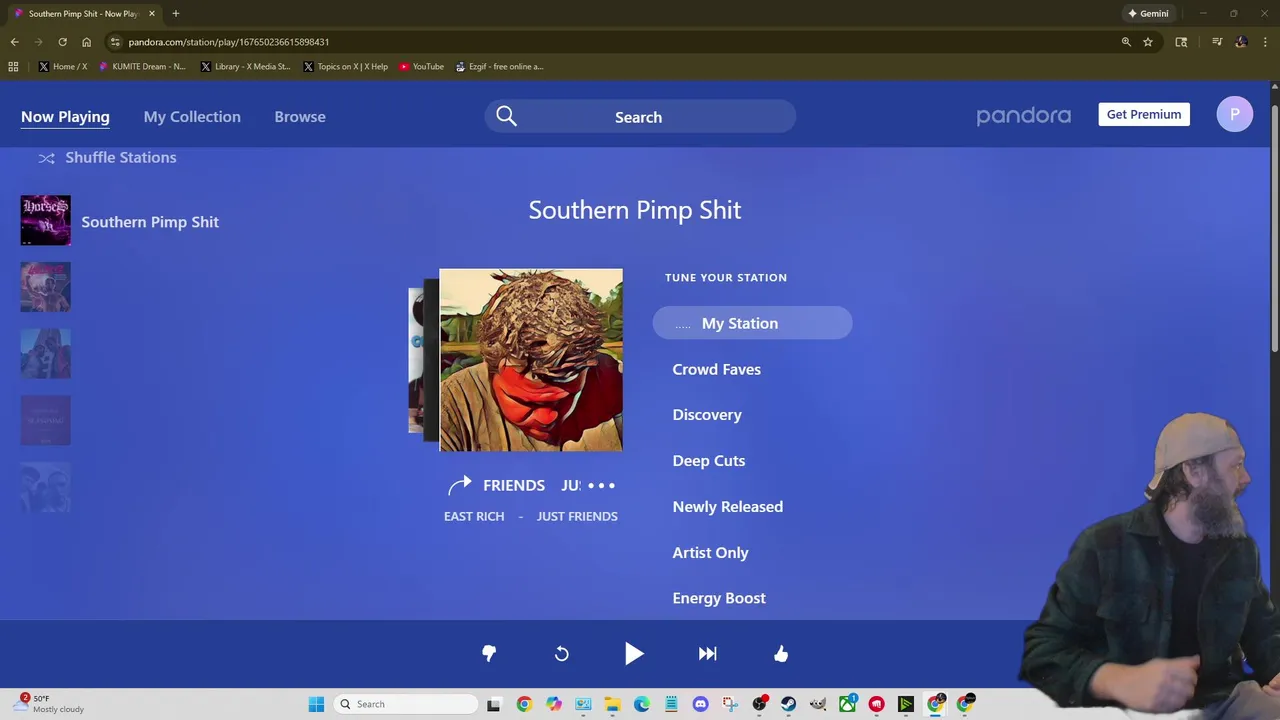Open the media controls icon in Chrome
This screenshot has height=720, width=1280.
coord(1217,42)
